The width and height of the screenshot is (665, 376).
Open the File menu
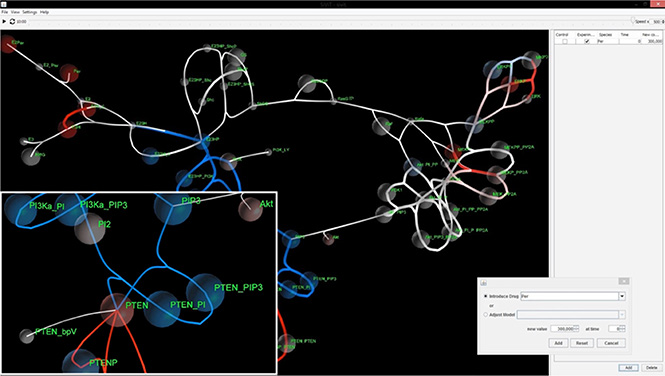(x=5, y=12)
